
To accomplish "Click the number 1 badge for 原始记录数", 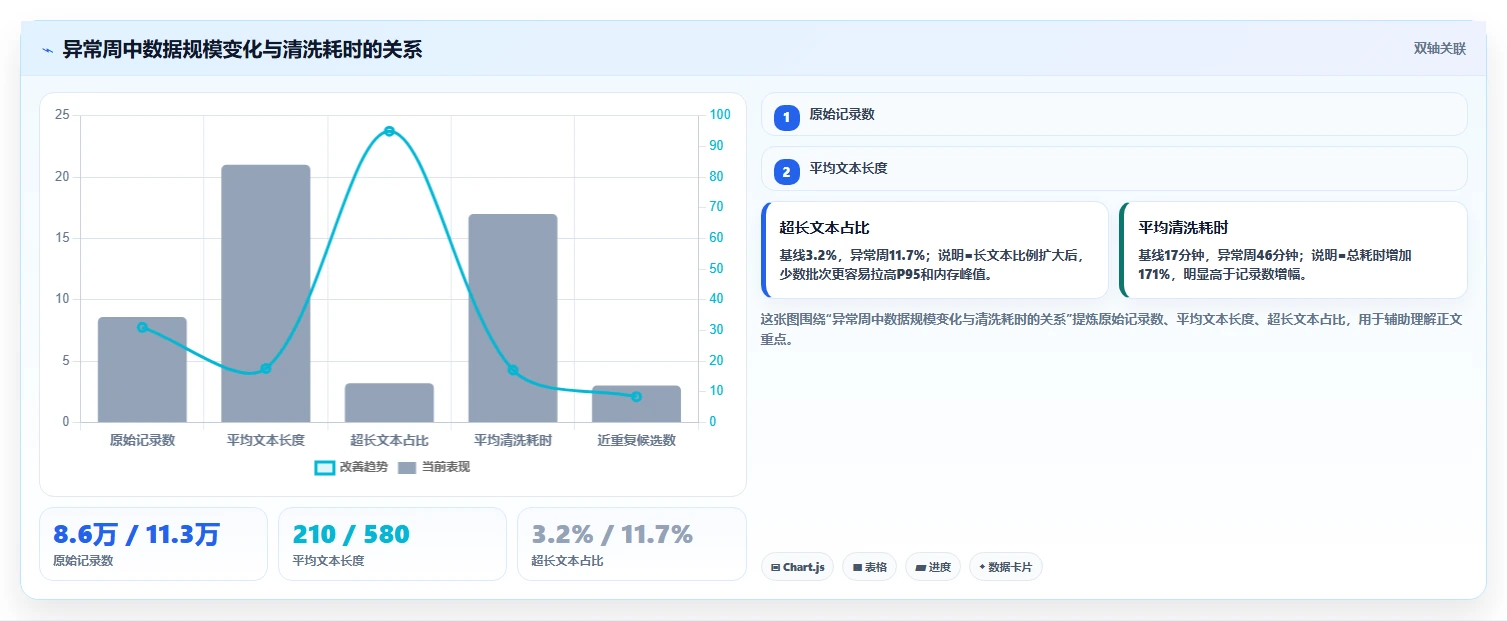I will (x=786, y=117).
